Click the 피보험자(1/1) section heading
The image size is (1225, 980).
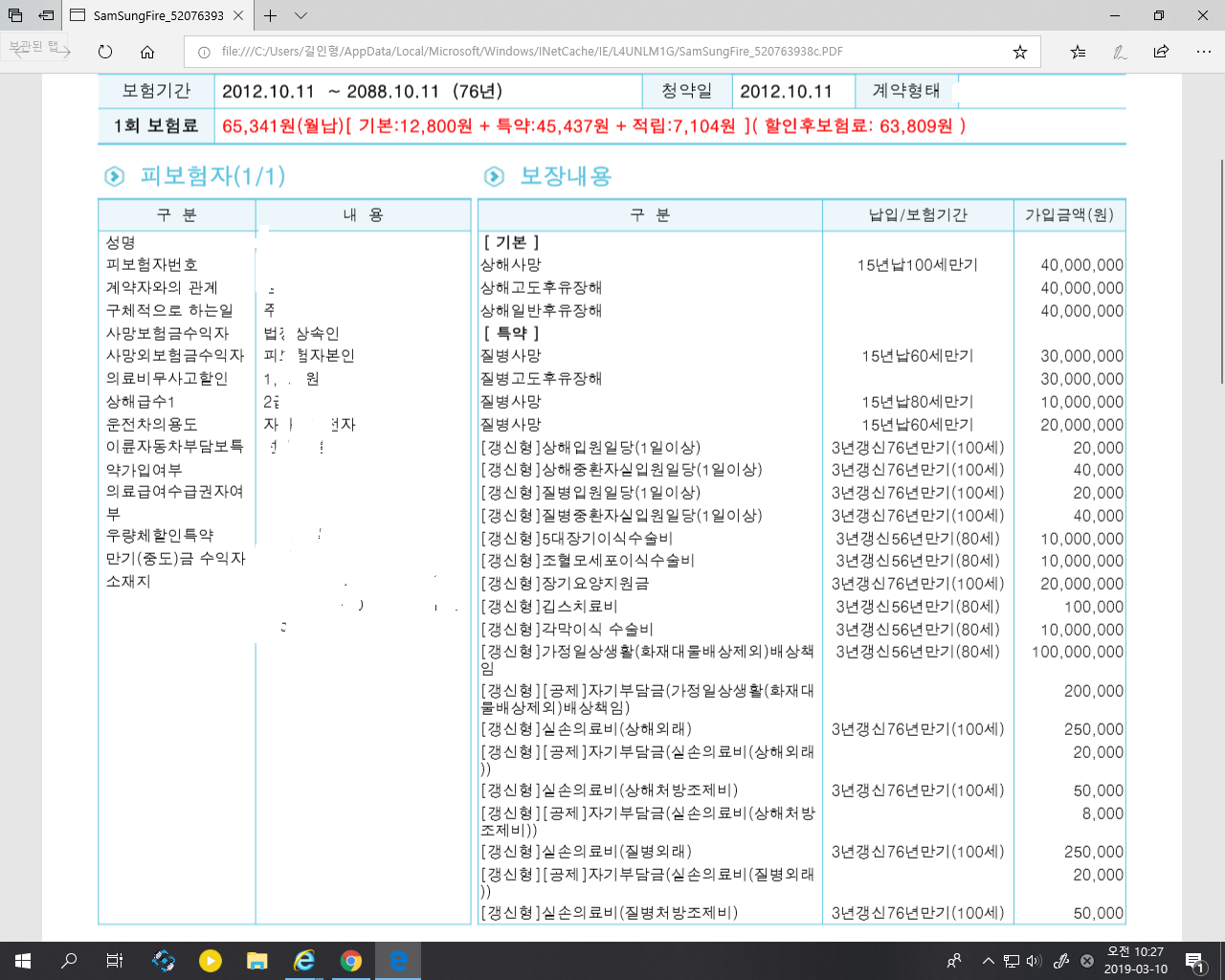[212, 176]
